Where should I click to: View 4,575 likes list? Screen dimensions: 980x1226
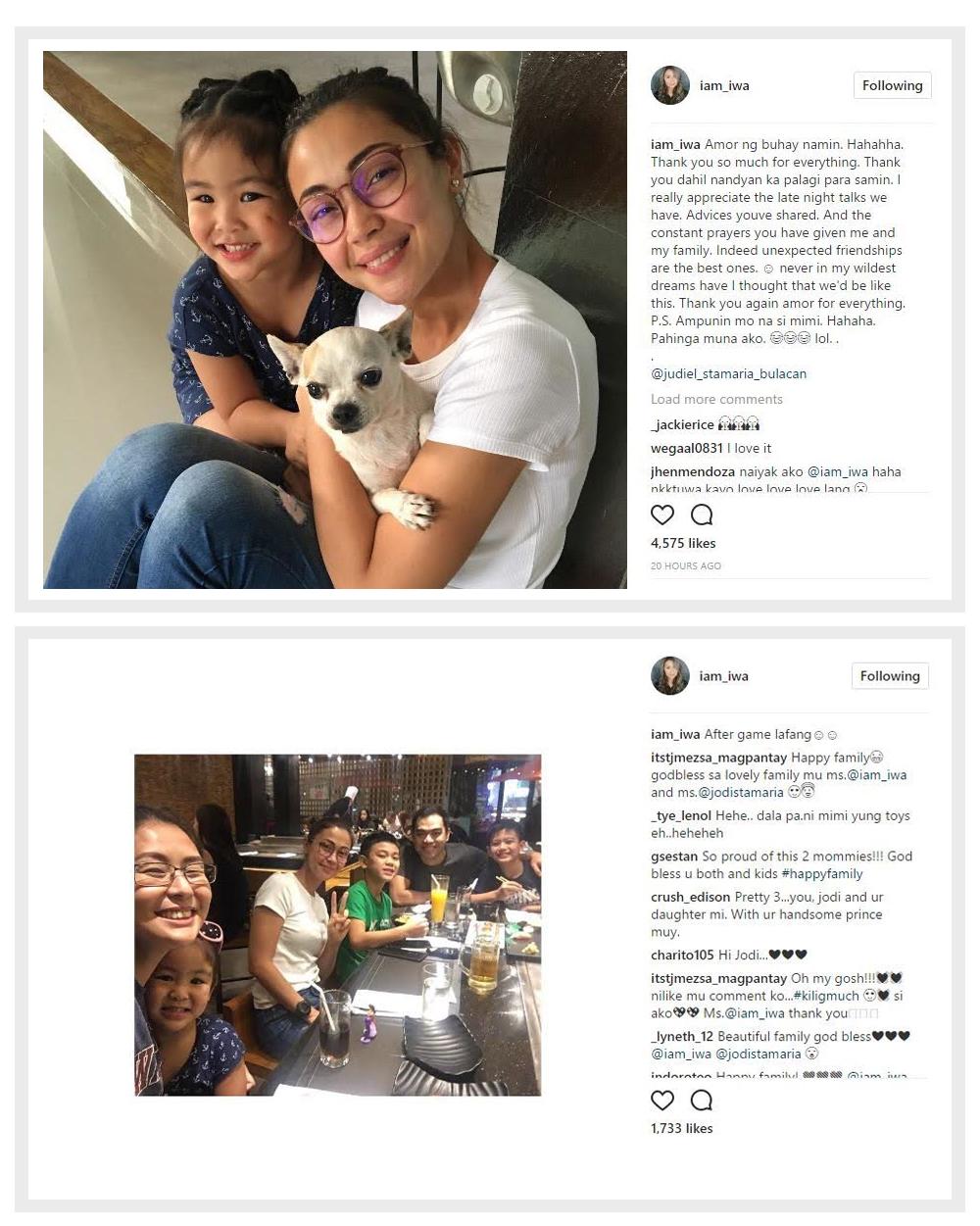[683, 543]
